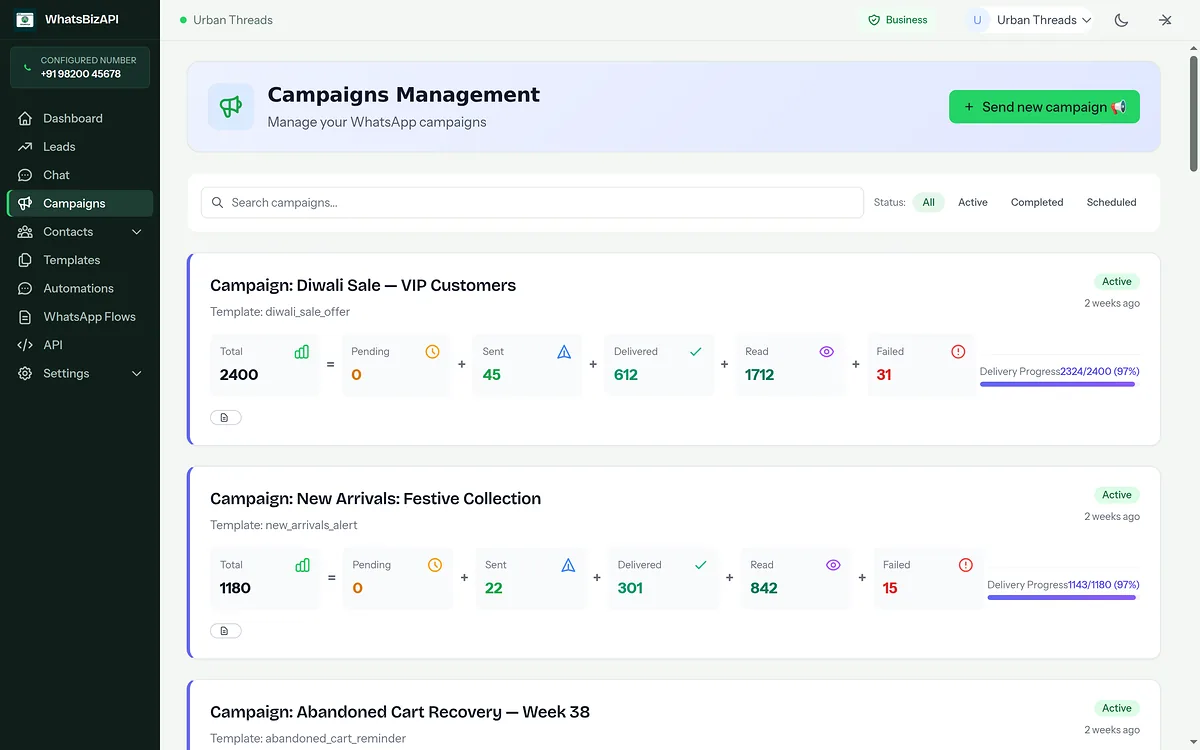Click the Urban Threads workspace label with green dot
This screenshot has width=1200, height=750.
point(226,20)
